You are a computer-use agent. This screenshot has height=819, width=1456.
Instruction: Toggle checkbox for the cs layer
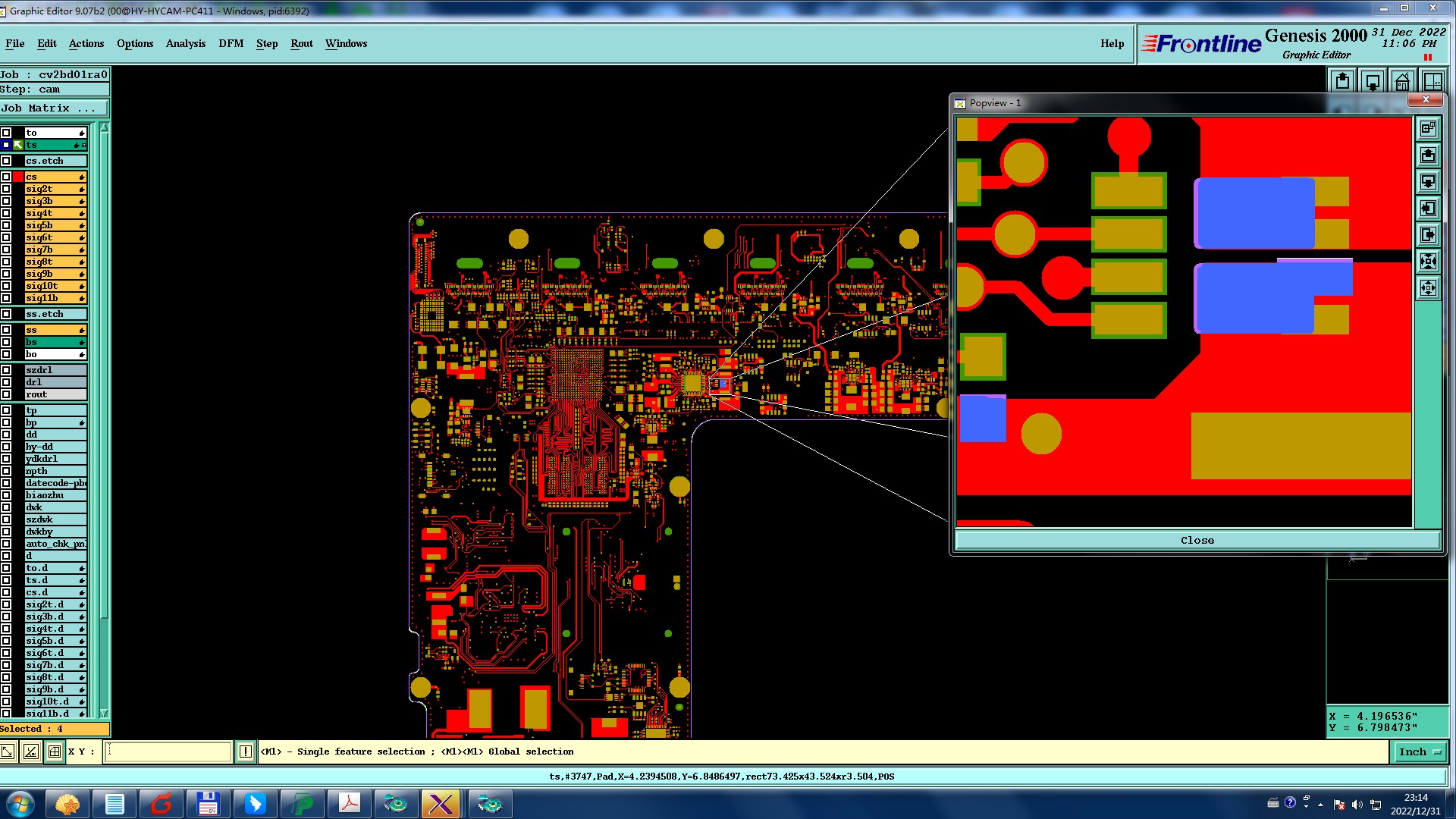coord(6,177)
